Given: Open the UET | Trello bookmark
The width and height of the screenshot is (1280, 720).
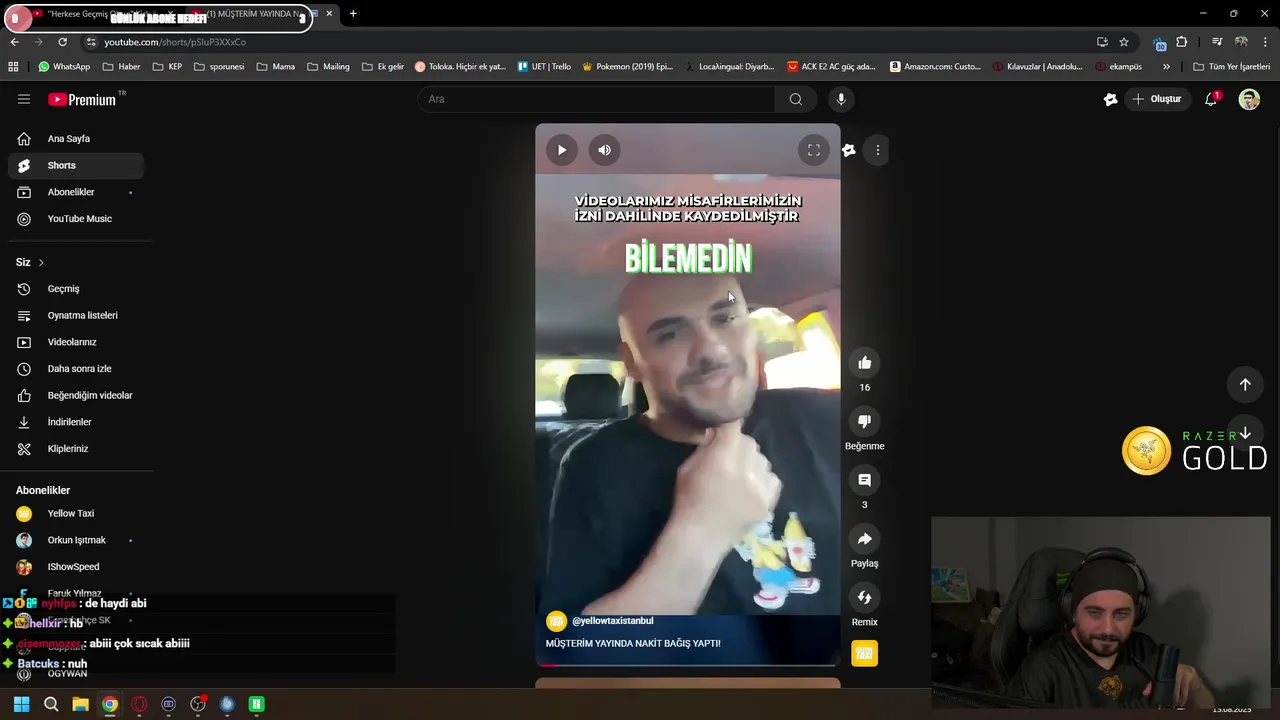Looking at the screenshot, I should point(544,67).
